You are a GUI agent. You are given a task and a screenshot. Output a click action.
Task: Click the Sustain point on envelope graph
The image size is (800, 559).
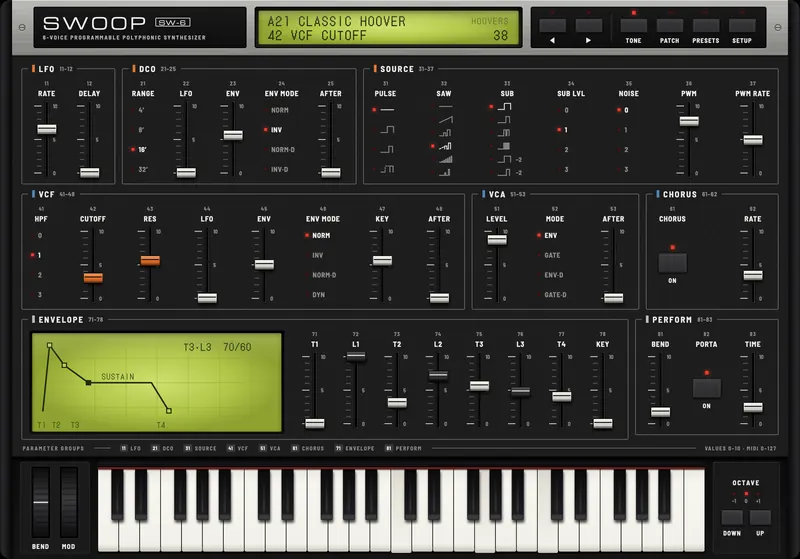click(x=88, y=383)
